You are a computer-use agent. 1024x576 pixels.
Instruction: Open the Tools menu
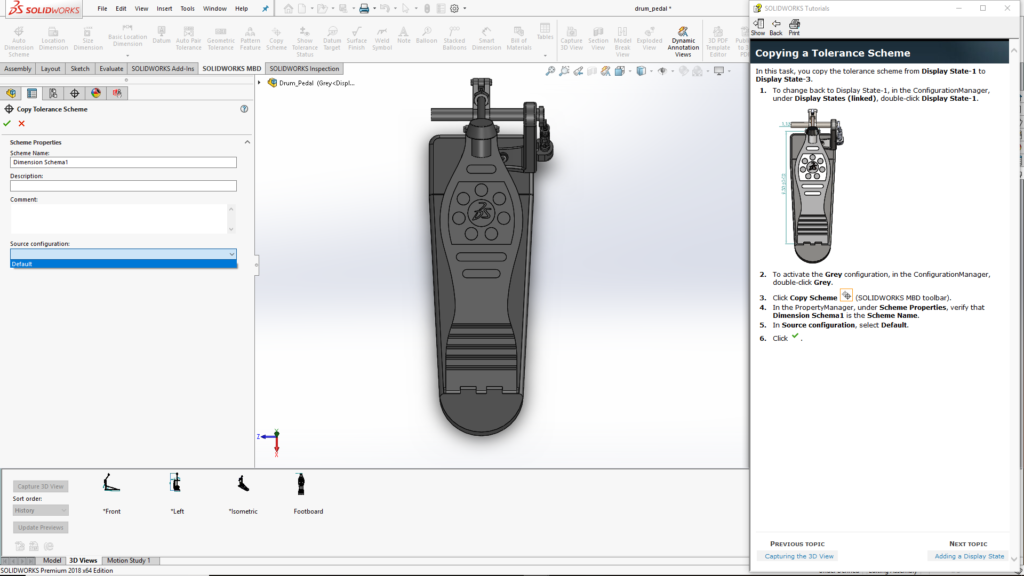pos(187,8)
